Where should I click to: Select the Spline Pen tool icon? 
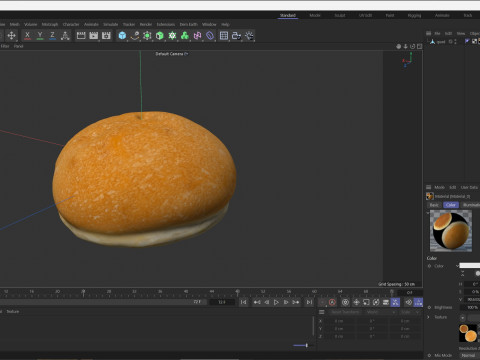tap(135, 36)
